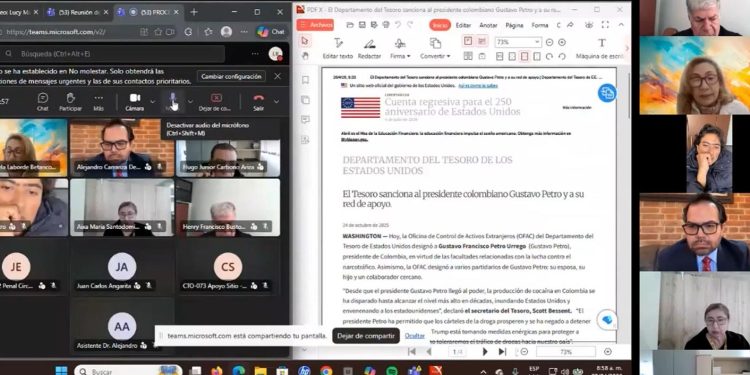Image resolution: width=750 pixels, height=375 pixels.
Task: Click the zoom out minus icon in ribbon
Action: pos(549,42)
